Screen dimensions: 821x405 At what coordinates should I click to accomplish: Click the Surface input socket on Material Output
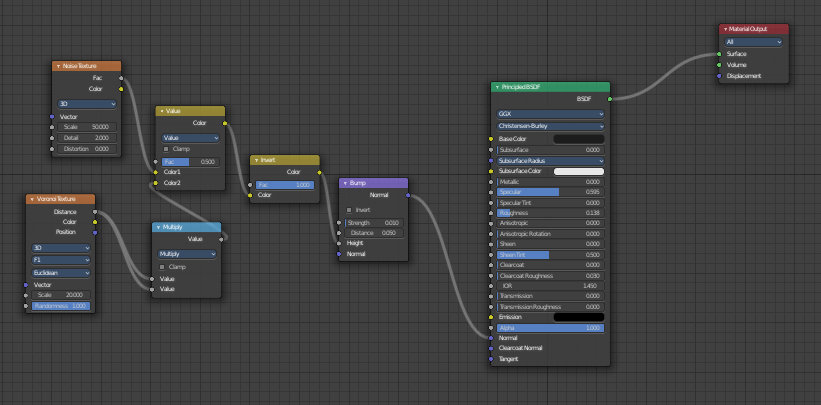719,54
